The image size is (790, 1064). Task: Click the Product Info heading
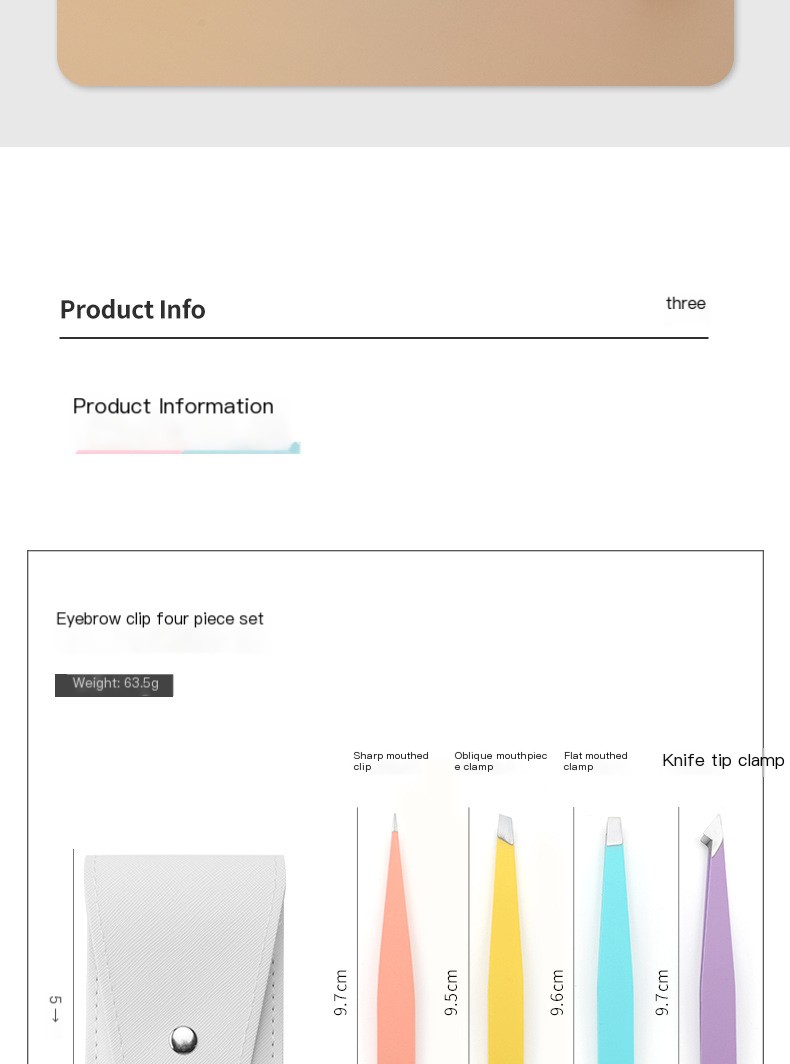point(132,310)
